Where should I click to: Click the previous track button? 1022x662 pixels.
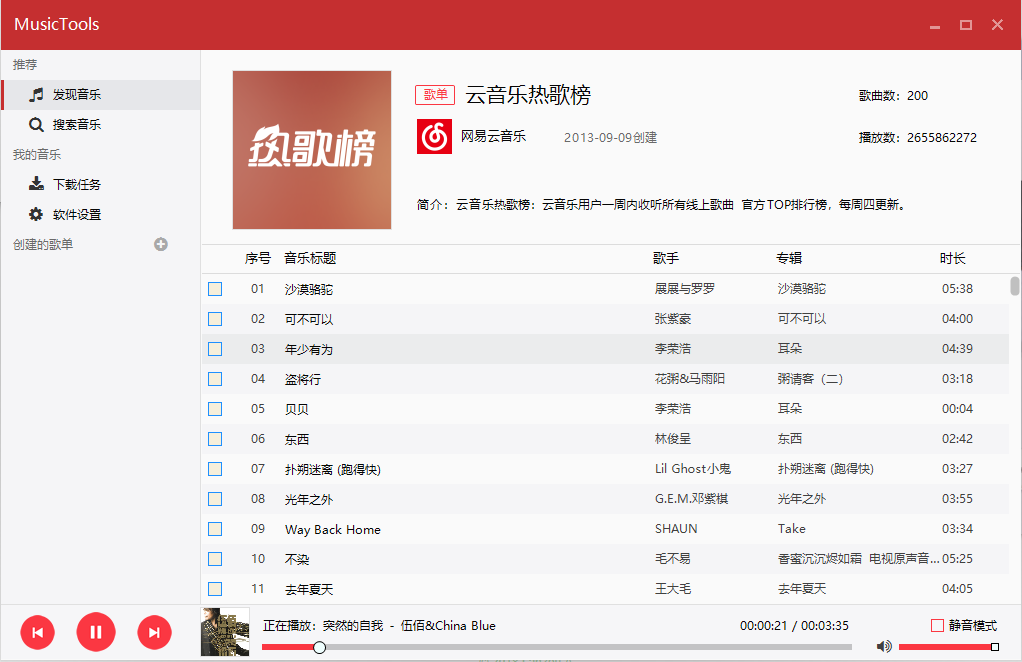coord(37,632)
